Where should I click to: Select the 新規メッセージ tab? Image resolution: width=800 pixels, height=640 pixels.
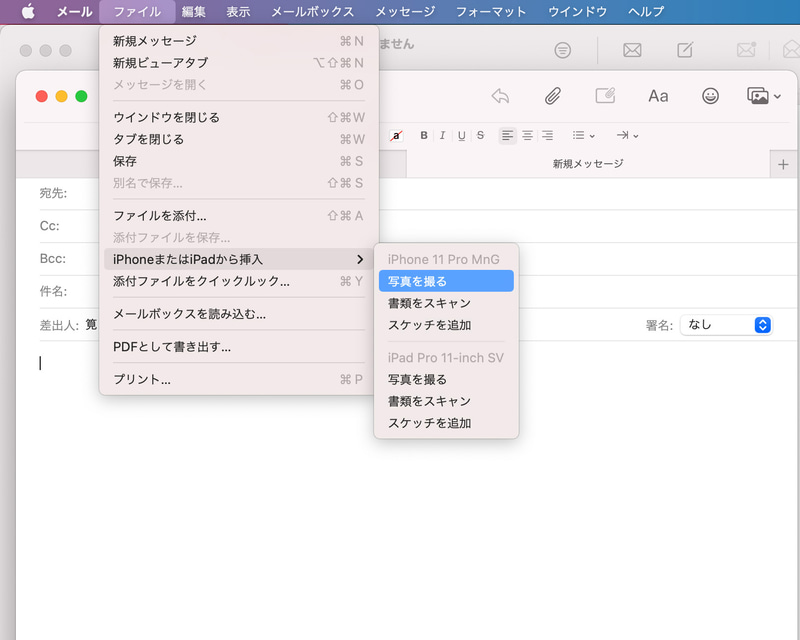pos(588,164)
